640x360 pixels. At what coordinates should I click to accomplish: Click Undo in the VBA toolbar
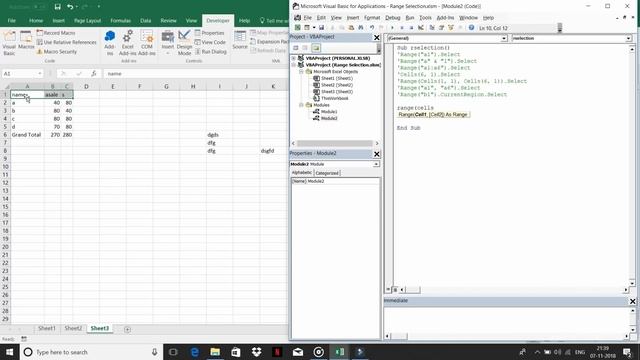[x=372, y=27]
